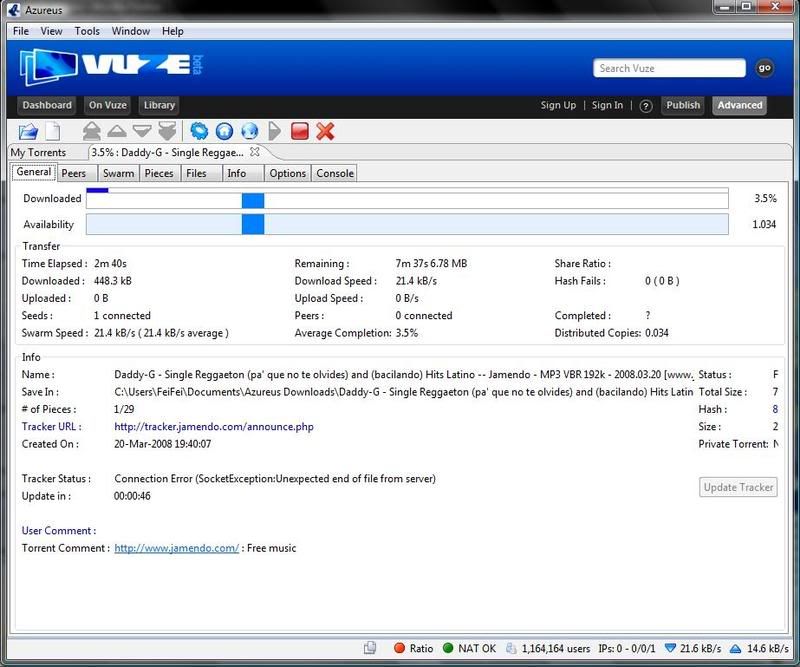Screen dimensions: 800x667
Task: Click the Advanced button
Action: 739,105
